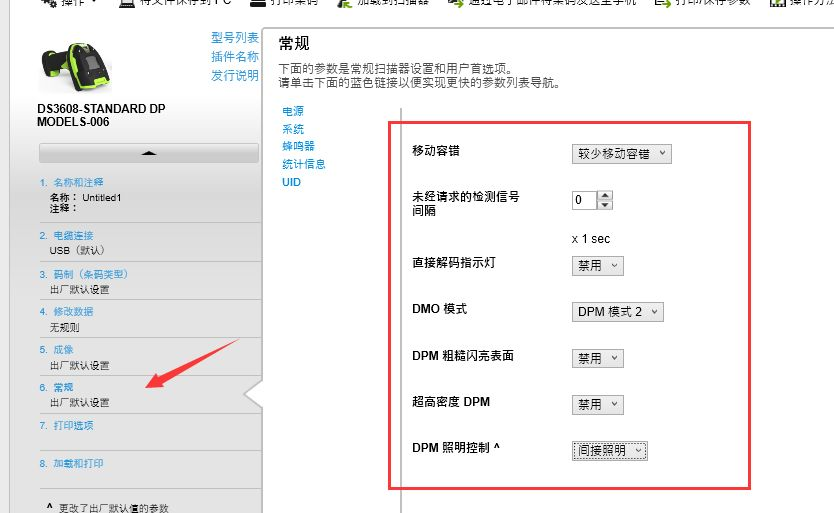This screenshot has height=513, width=834.
Task: Open the 统计信息 link
Action: pos(304,164)
